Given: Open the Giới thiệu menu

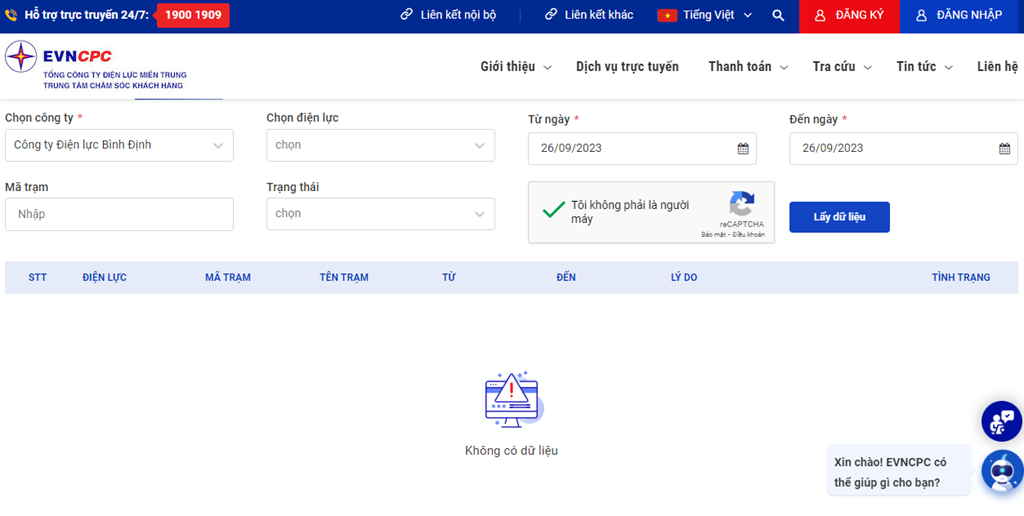Looking at the screenshot, I should [x=515, y=67].
